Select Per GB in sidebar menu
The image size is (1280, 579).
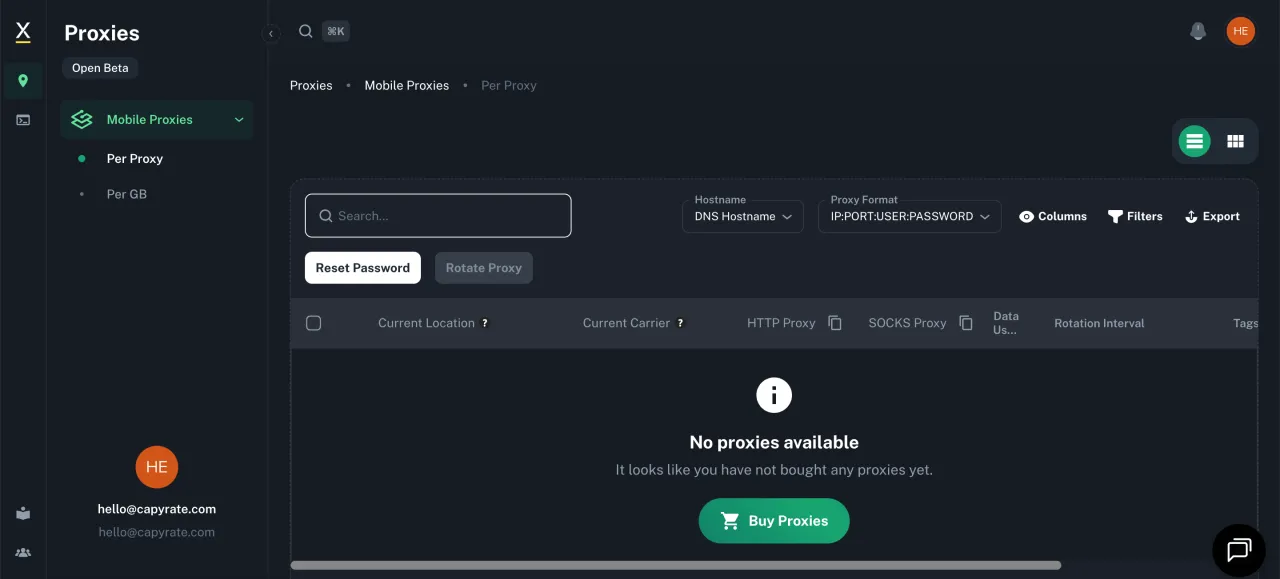[x=127, y=194]
